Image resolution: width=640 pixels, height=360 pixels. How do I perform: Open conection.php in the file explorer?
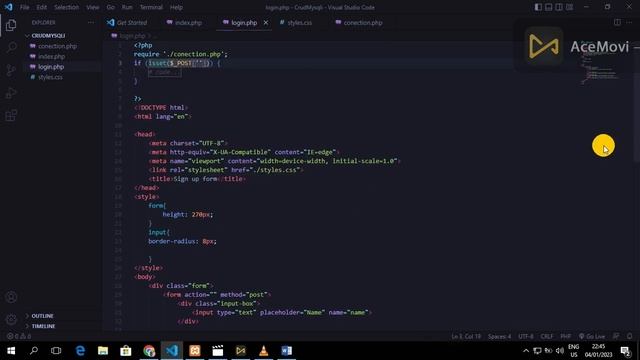57,46
